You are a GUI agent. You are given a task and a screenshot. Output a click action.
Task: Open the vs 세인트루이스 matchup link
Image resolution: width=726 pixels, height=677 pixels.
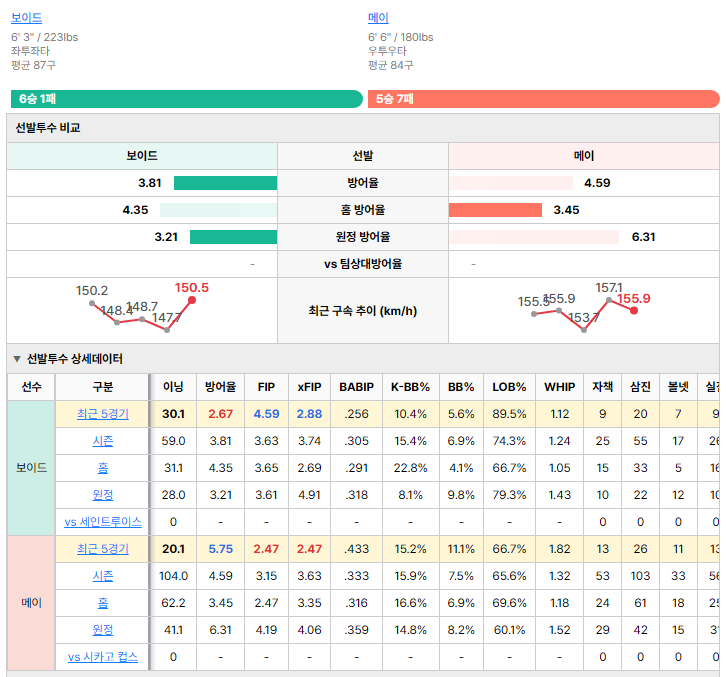(x=103, y=522)
